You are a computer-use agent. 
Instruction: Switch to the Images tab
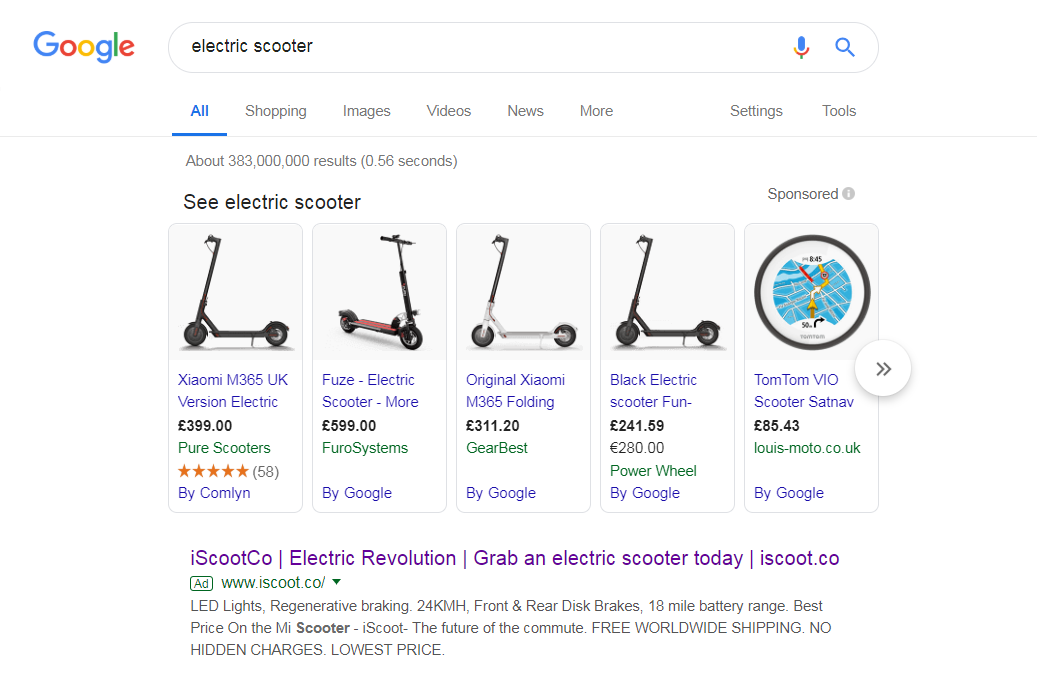click(x=366, y=111)
